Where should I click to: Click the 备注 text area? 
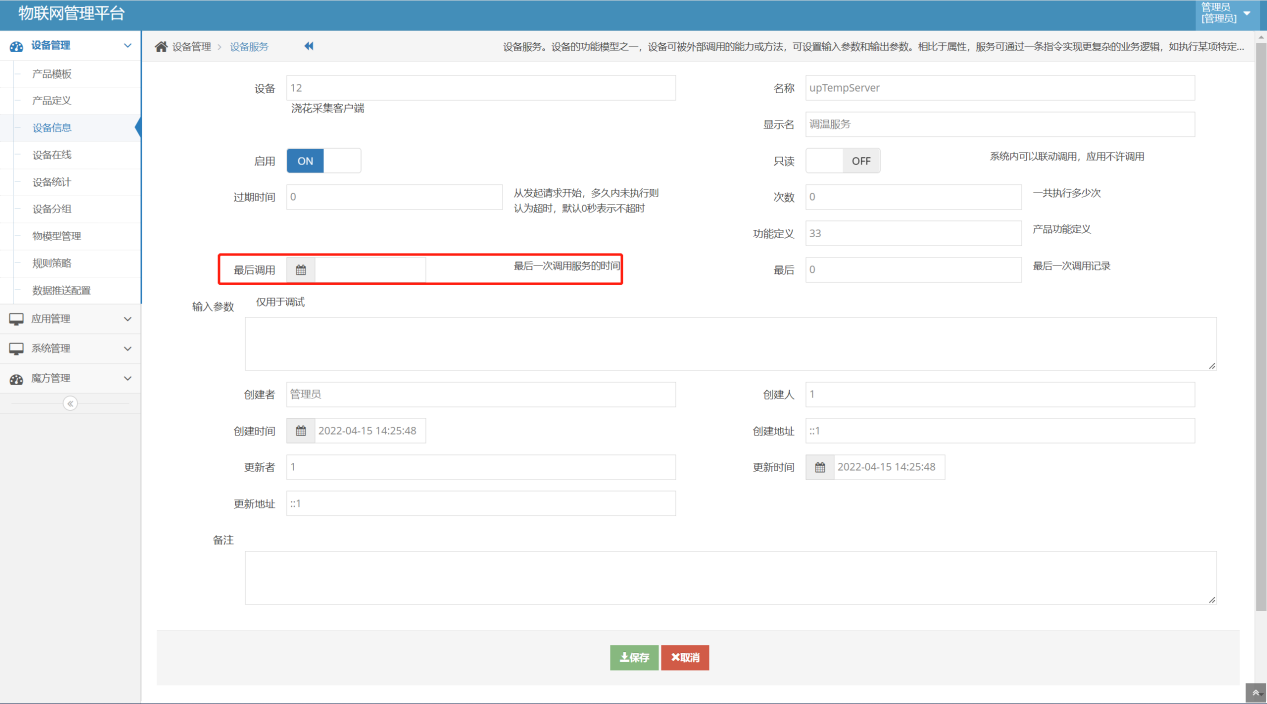[x=731, y=578]
